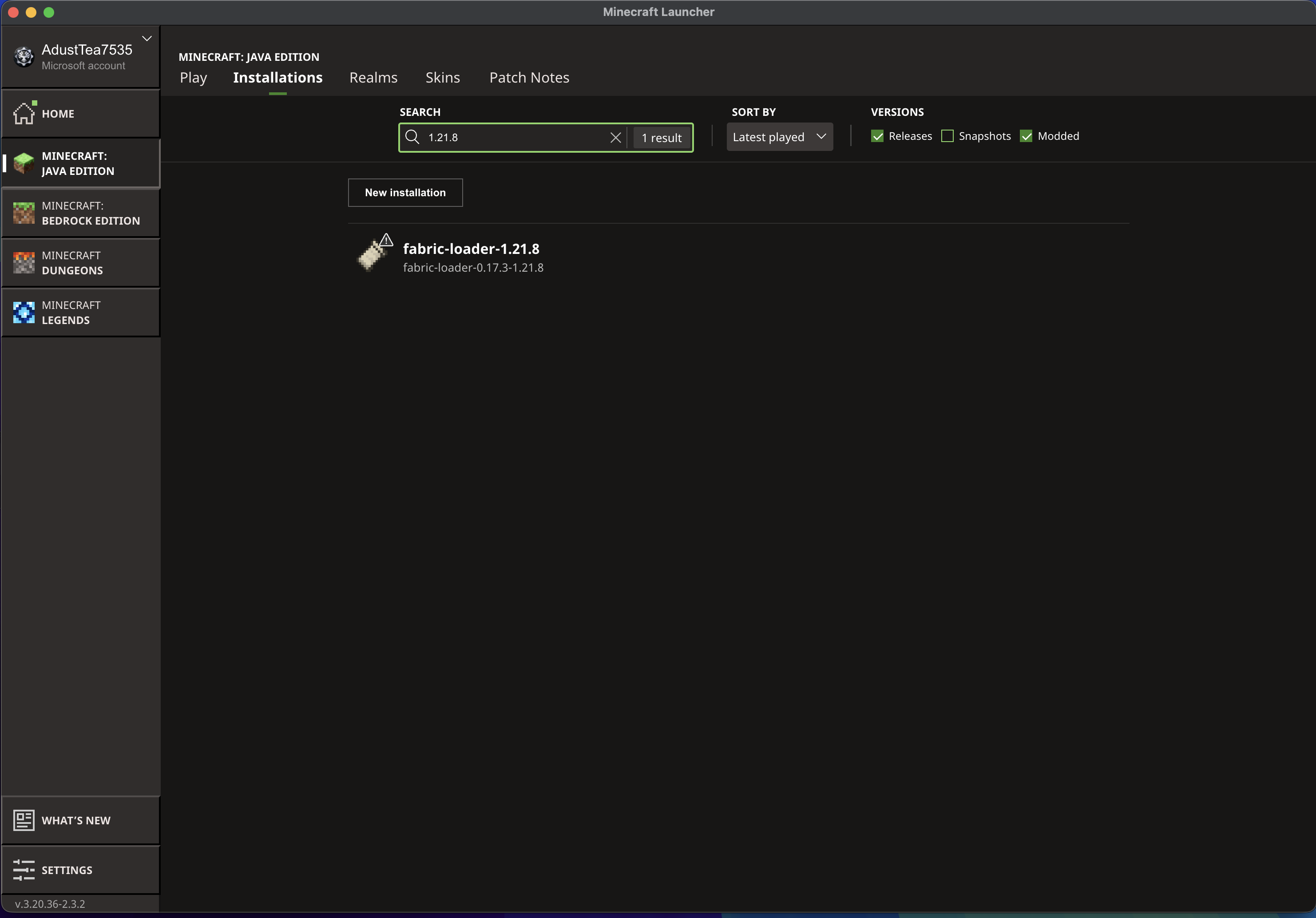The height and width of the screenshot is (918, 1316).
Task: Click the New installation button
Action: (405, 193)
